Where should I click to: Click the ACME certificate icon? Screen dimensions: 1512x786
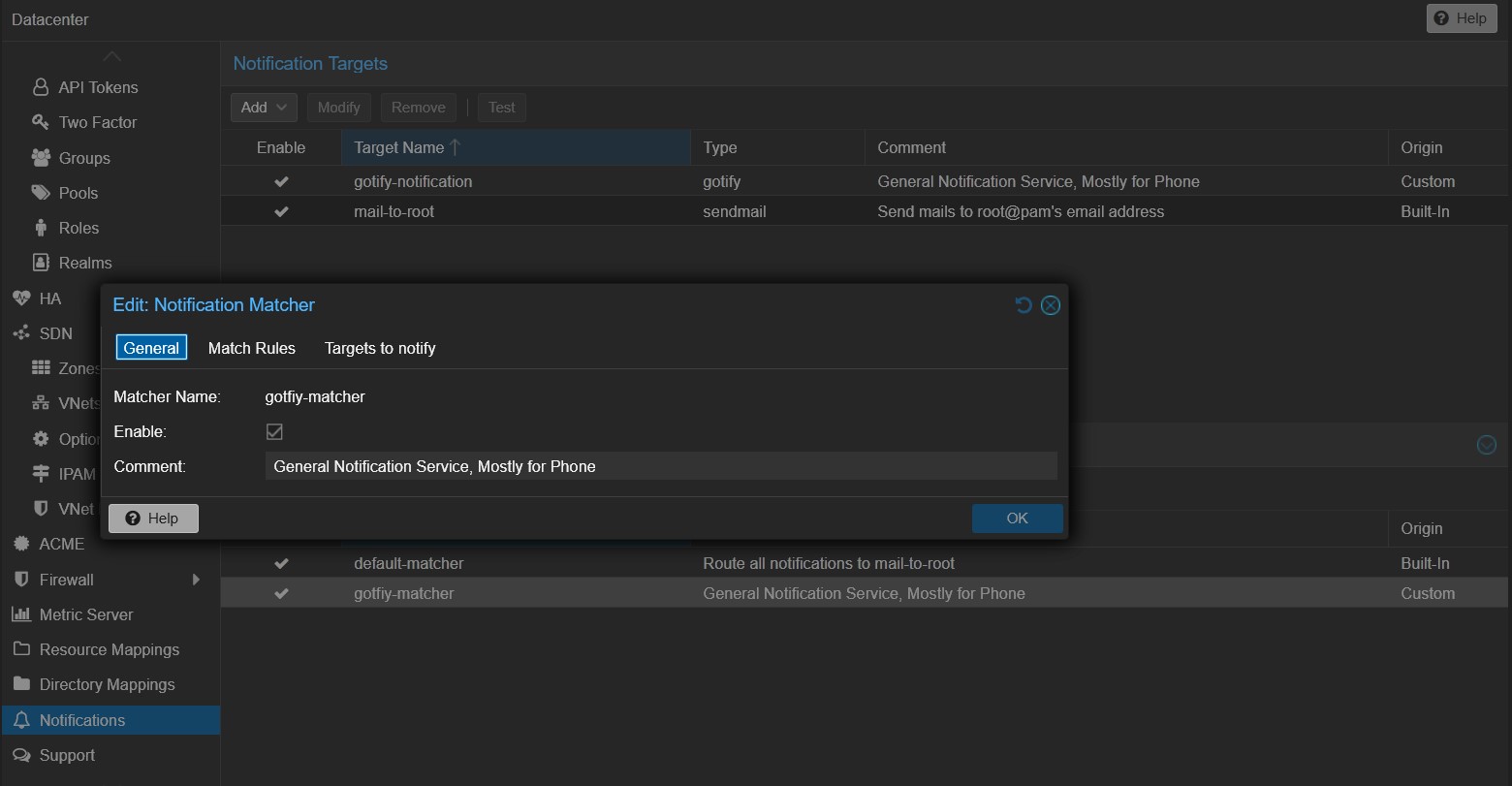tap(21, 544)
